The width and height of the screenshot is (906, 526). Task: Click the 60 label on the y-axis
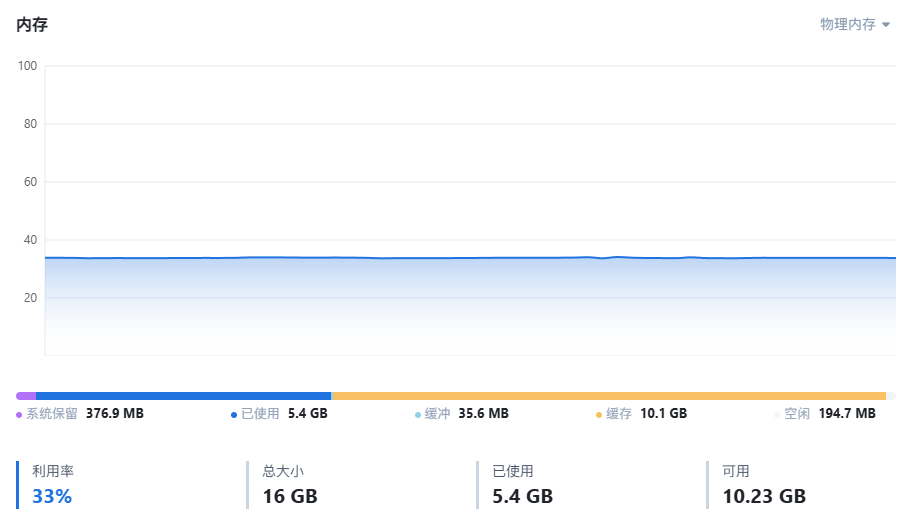pos(30,182)
